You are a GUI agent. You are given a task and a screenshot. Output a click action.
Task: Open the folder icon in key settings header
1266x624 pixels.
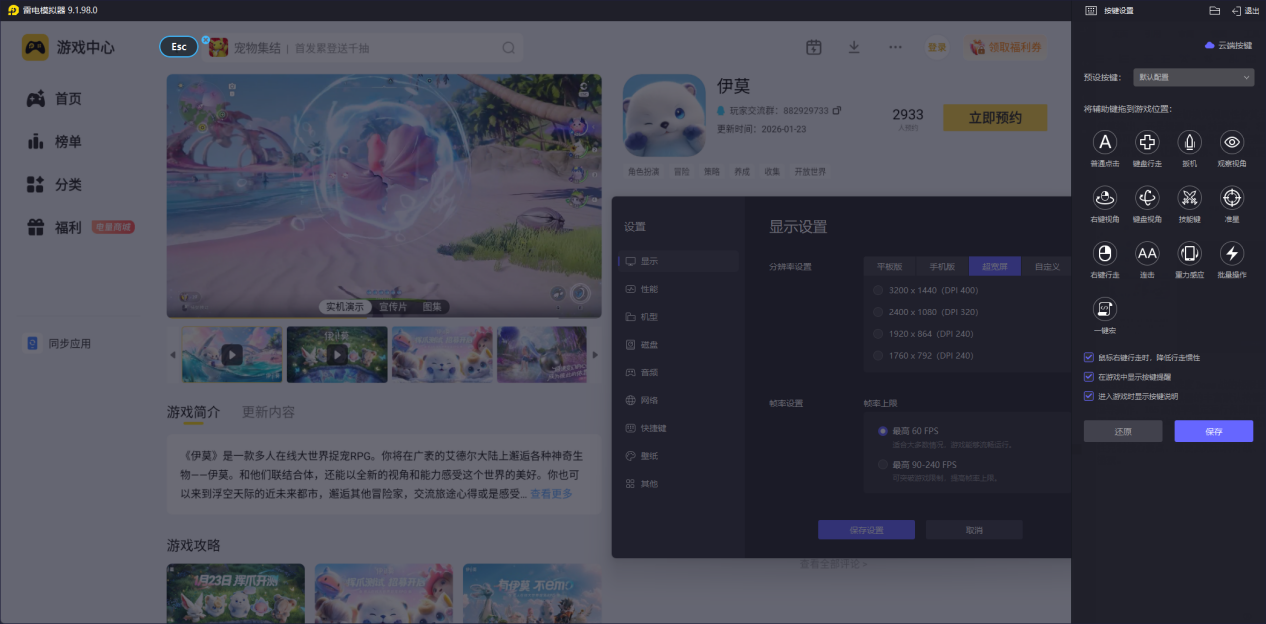tap(1214, 10)
